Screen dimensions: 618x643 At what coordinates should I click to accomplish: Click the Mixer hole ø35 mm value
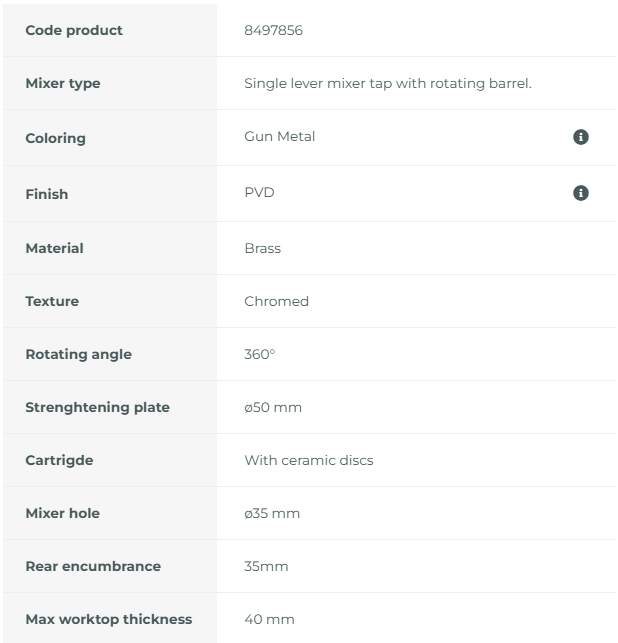[x=272, y=513]
